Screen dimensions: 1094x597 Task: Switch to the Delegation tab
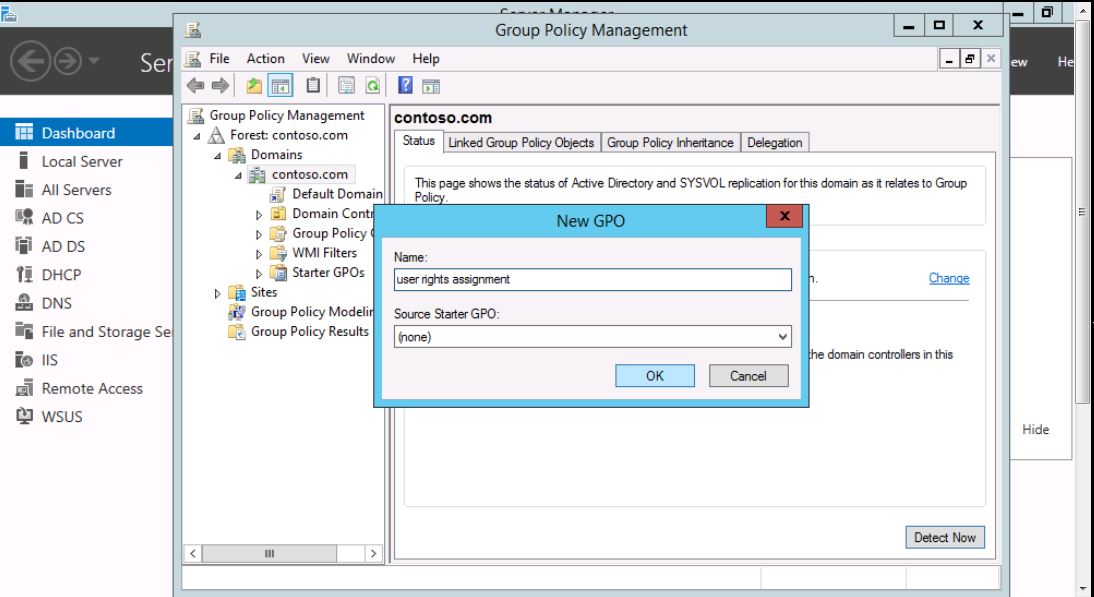(x=774, y=142)
